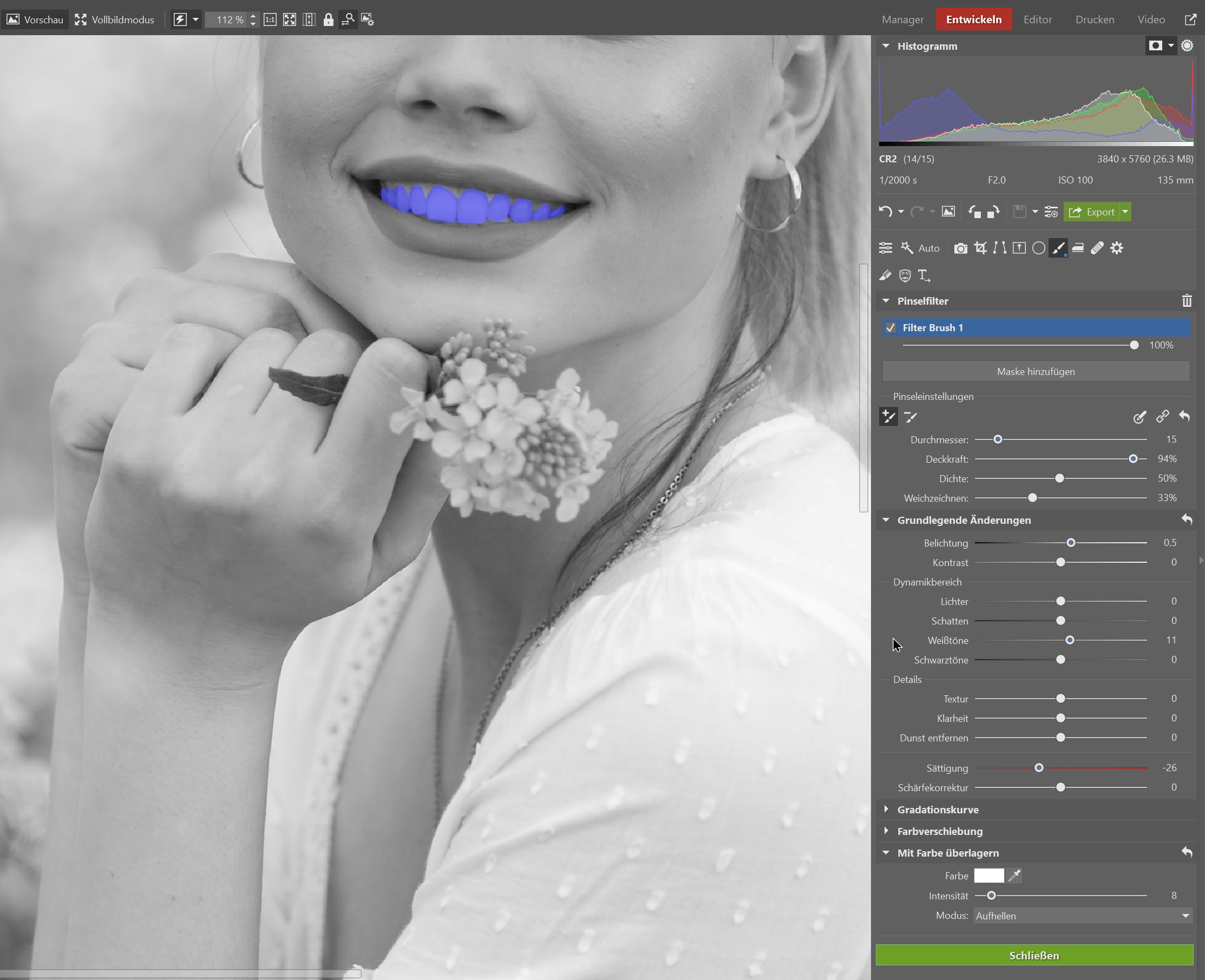Expand the Farbverschiebung section

[939, 831]
